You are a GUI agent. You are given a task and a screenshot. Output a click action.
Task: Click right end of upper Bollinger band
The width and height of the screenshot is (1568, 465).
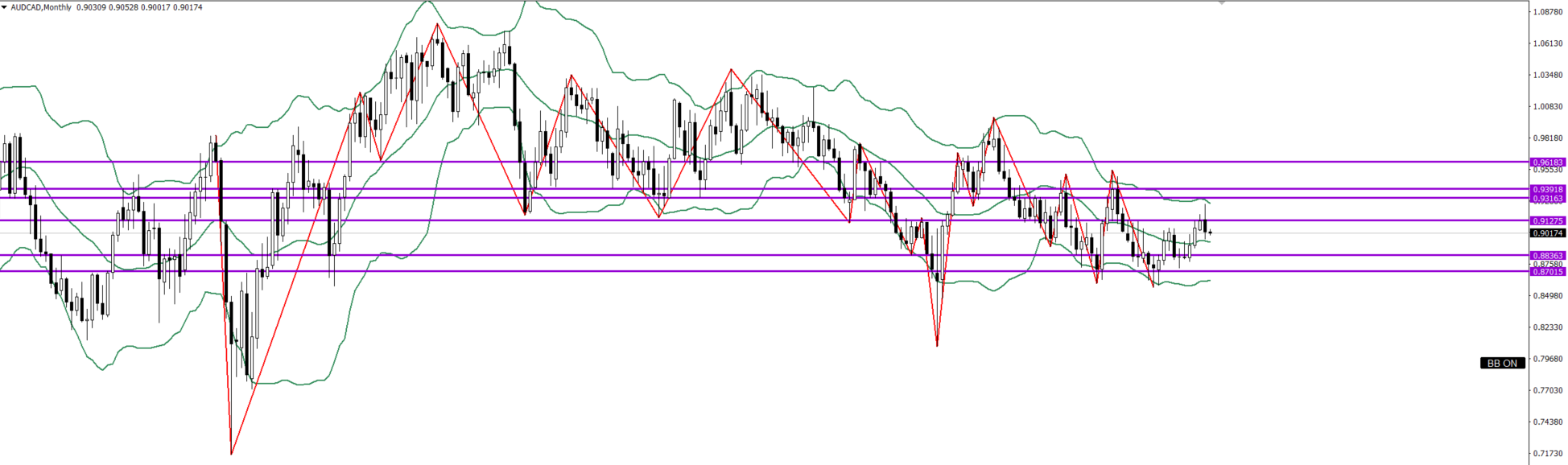(x=1209, y=202)
